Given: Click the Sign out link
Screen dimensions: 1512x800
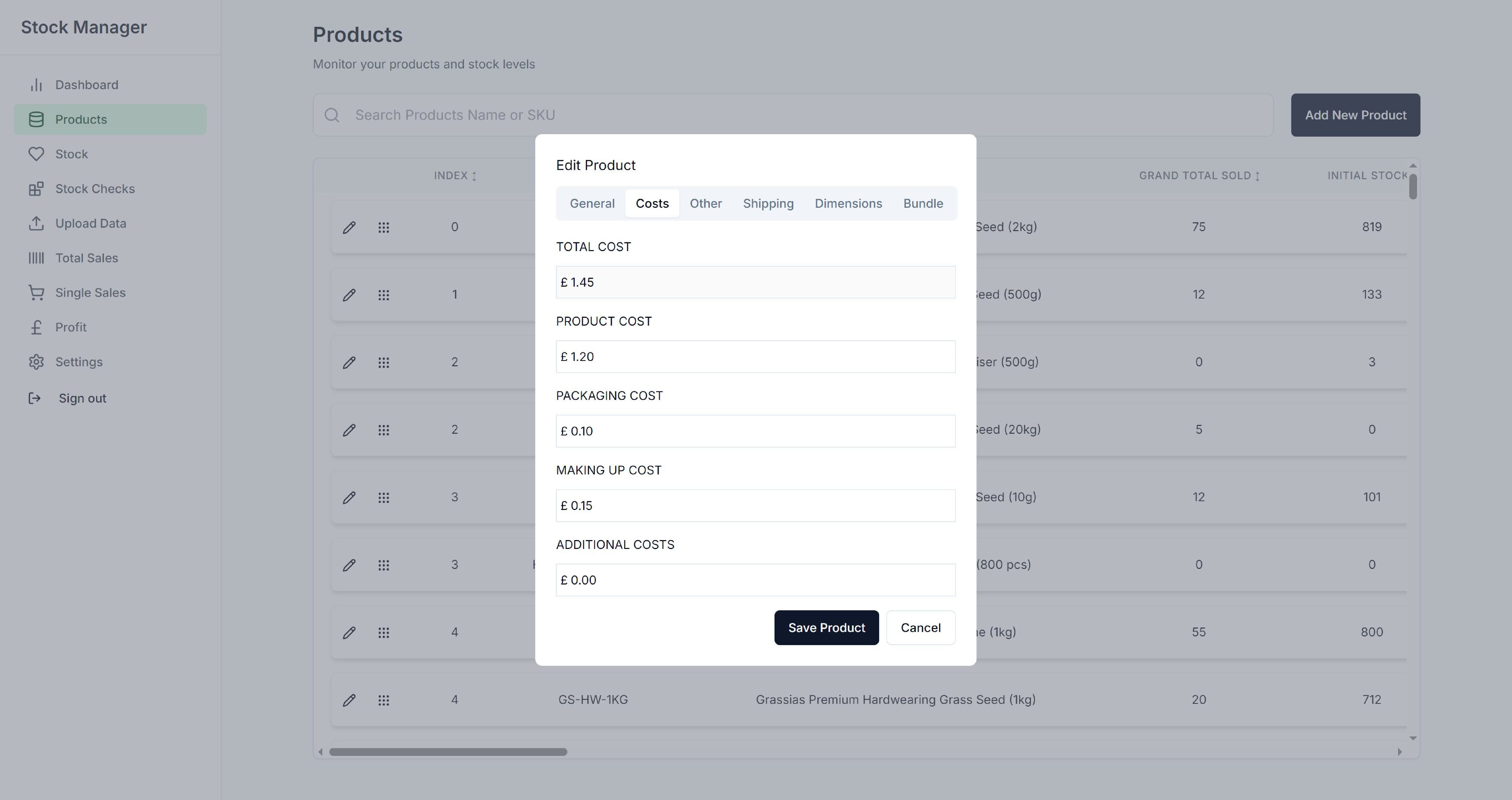Looking at the screenshot, I should (x=82, y=398).
